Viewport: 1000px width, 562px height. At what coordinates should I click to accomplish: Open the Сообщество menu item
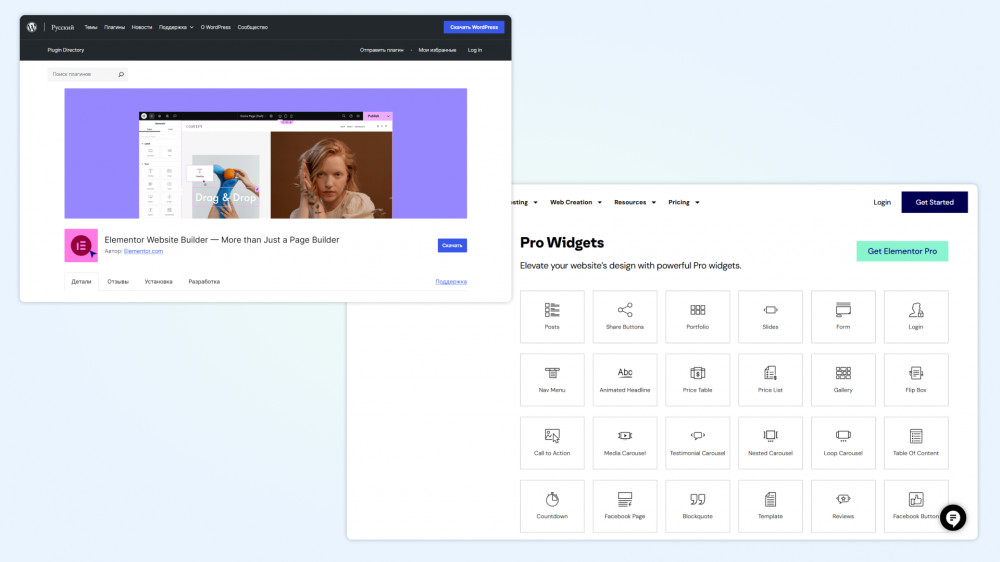pyautogui.click(x=253, y=27)
